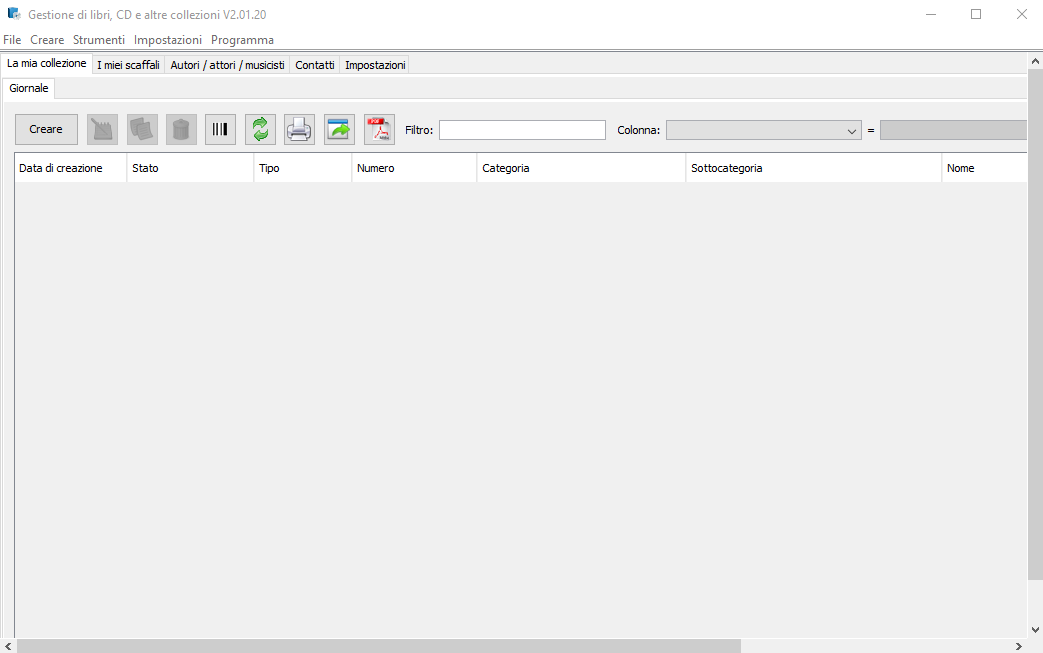The width and height of the screenshot is (1043, 653).
Task: Click the horizontal scrollbar thumb
Action: pyautogui.click(x=378, y=646)
